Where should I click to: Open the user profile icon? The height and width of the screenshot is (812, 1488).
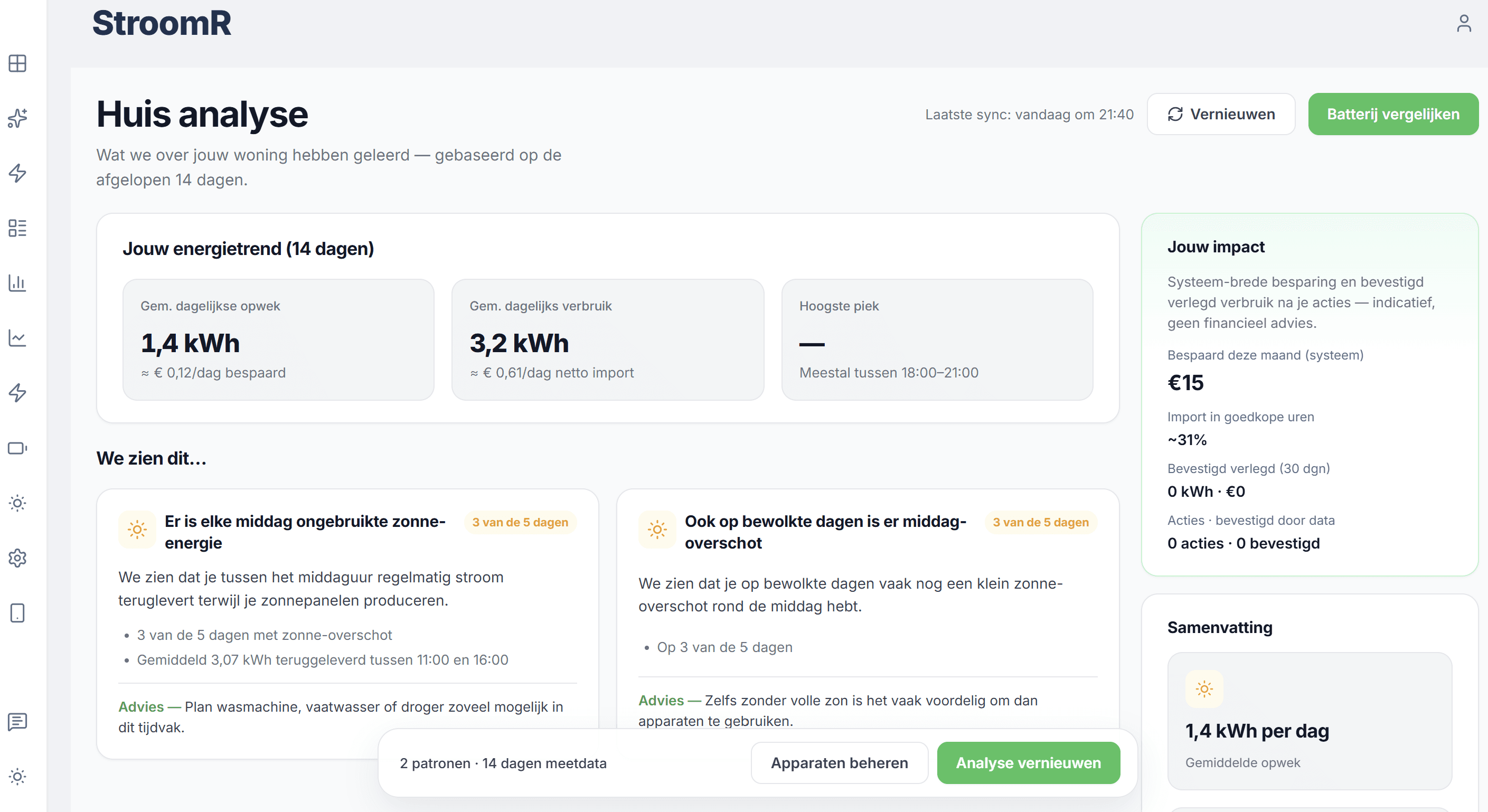tap(1463, 23)
